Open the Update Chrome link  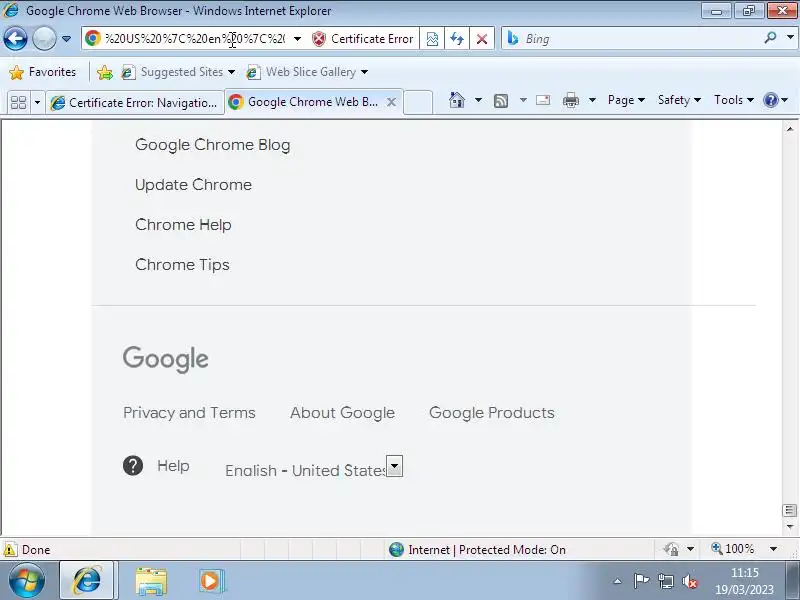point(193,185)
